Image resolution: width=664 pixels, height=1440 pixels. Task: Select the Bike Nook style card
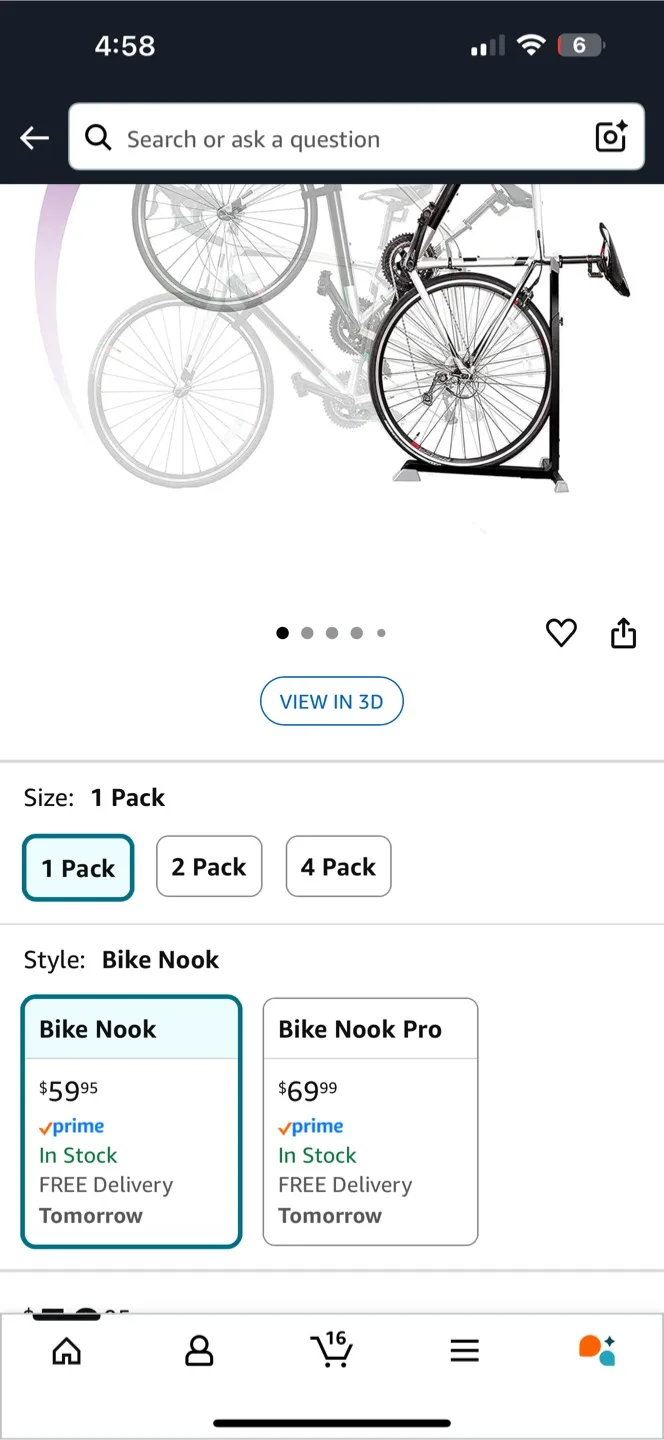131,1120
